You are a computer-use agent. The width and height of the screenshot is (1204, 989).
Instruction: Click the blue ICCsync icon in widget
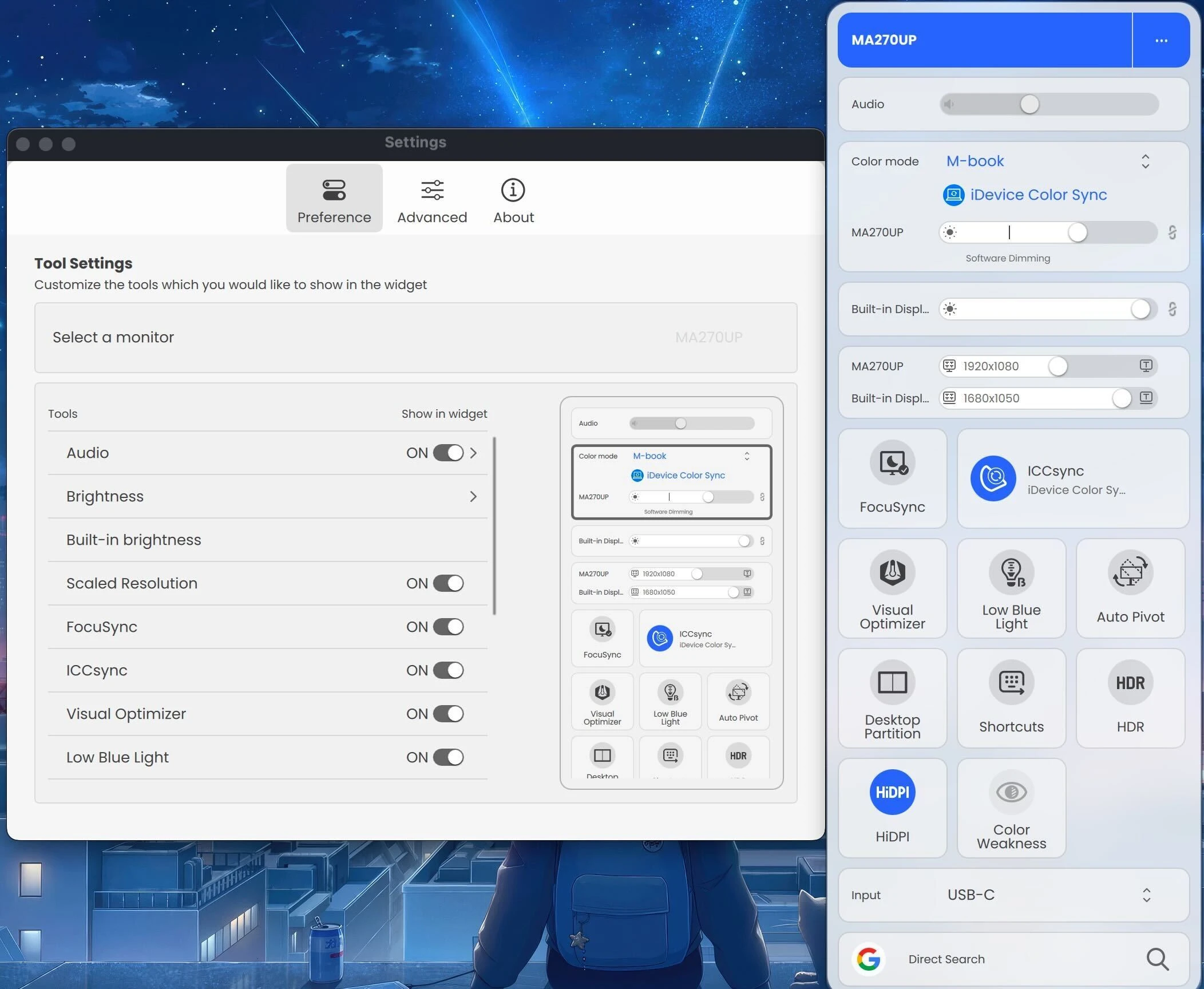(993, 478)
